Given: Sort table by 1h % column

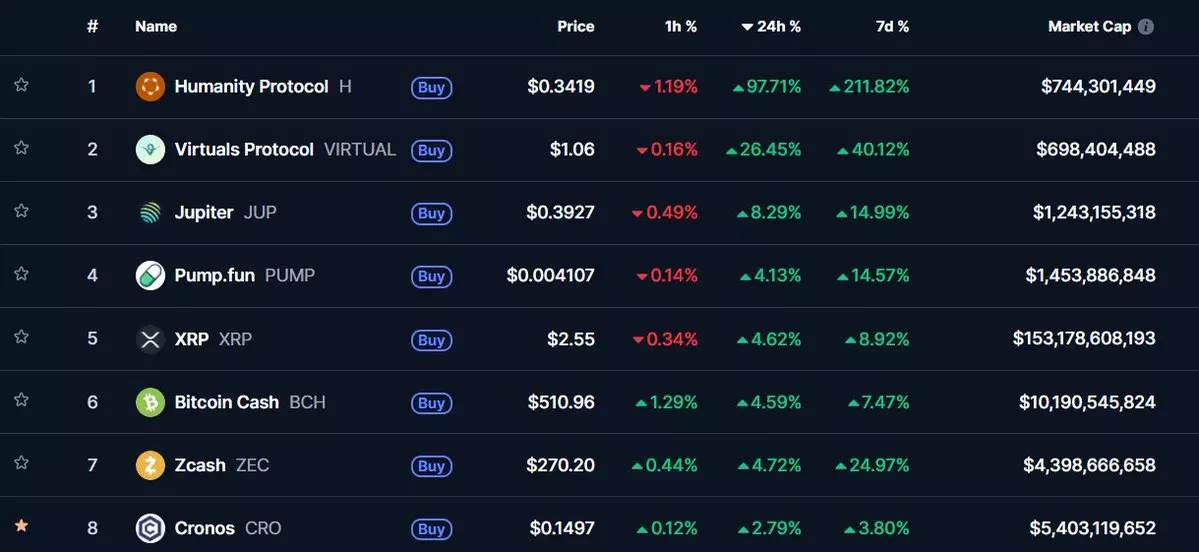Looking at the screenshot, I should coord(680,27).
